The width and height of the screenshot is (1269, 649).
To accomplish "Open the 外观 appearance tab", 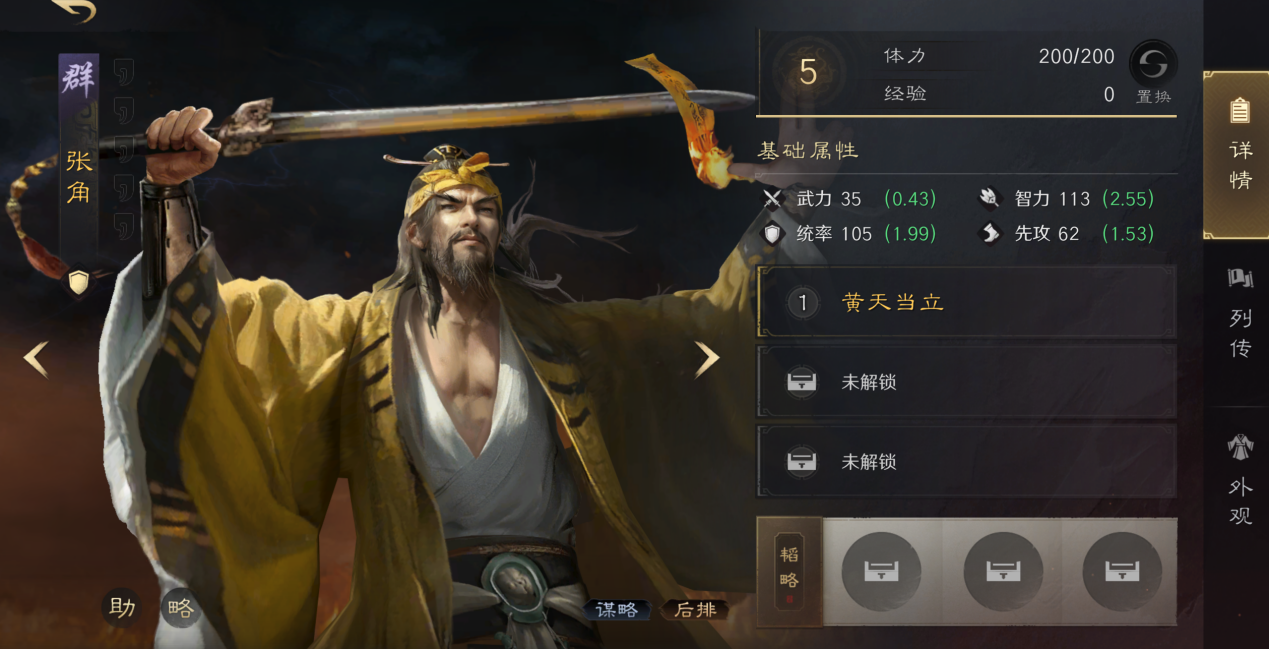I will 1240,480.
